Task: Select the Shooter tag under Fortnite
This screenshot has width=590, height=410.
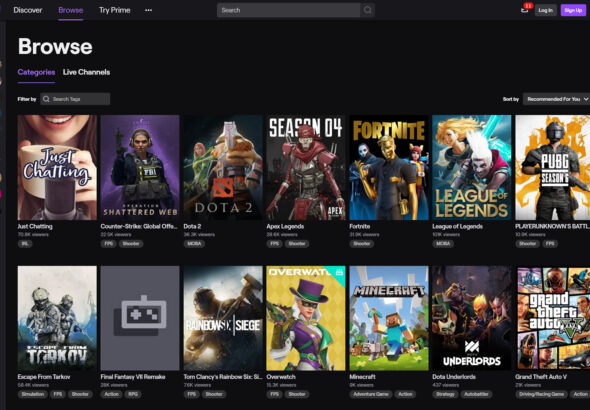Action: (x=362, y=244)
